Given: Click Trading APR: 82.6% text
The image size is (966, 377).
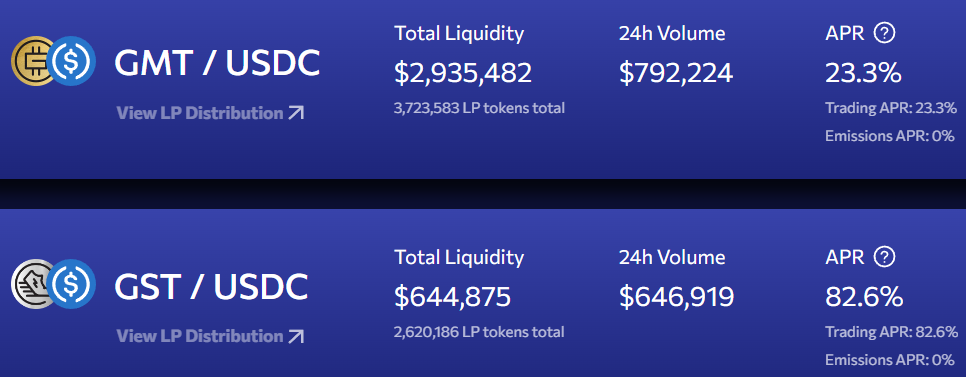Looking at the screenshot, I should (891, 332).
